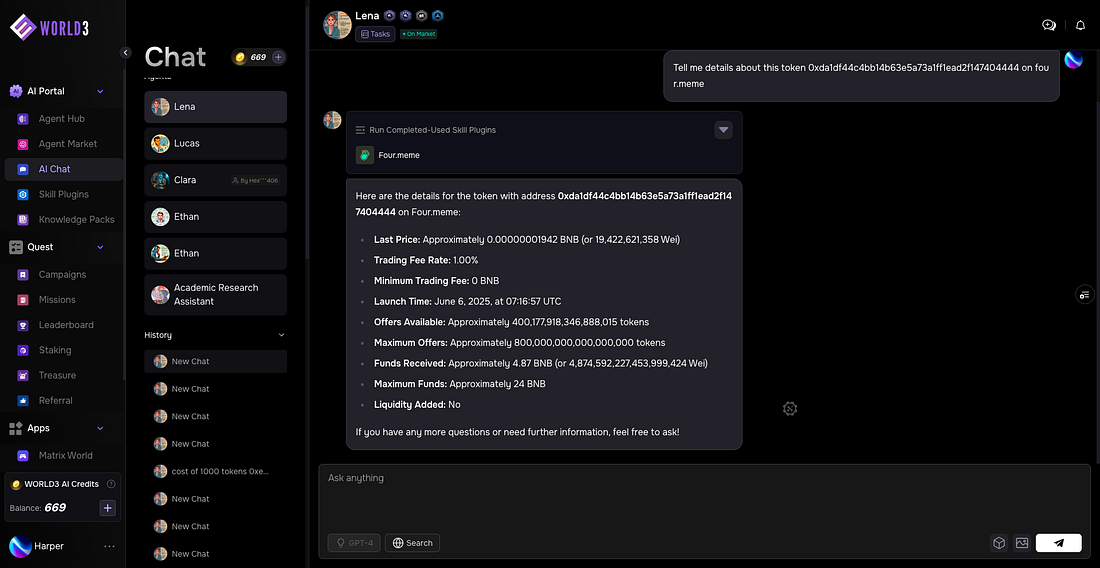Add credits with plus beside coin balance

(279, 57)
